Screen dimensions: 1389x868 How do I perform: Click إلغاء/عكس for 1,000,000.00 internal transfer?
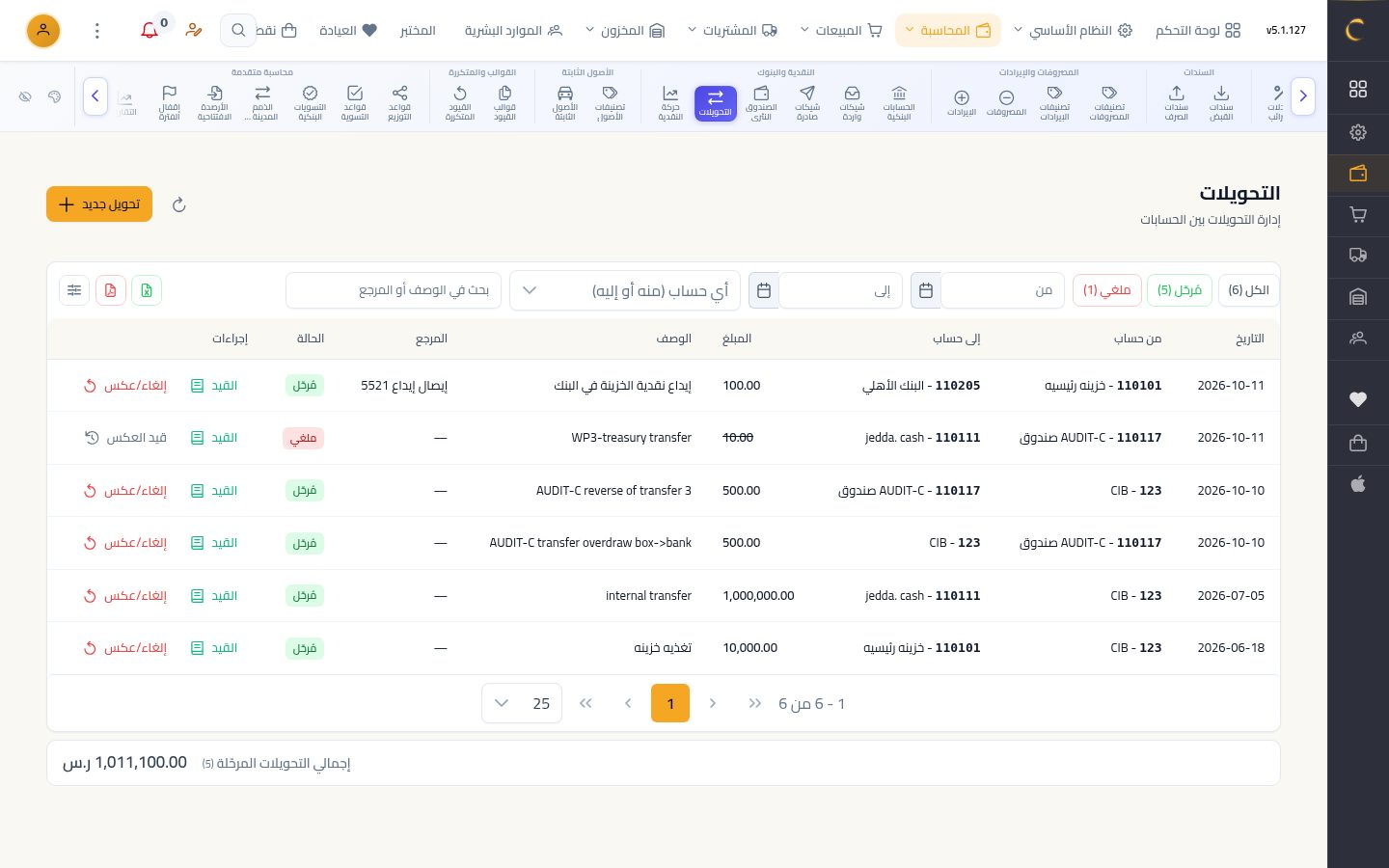(x=125, y=596)
